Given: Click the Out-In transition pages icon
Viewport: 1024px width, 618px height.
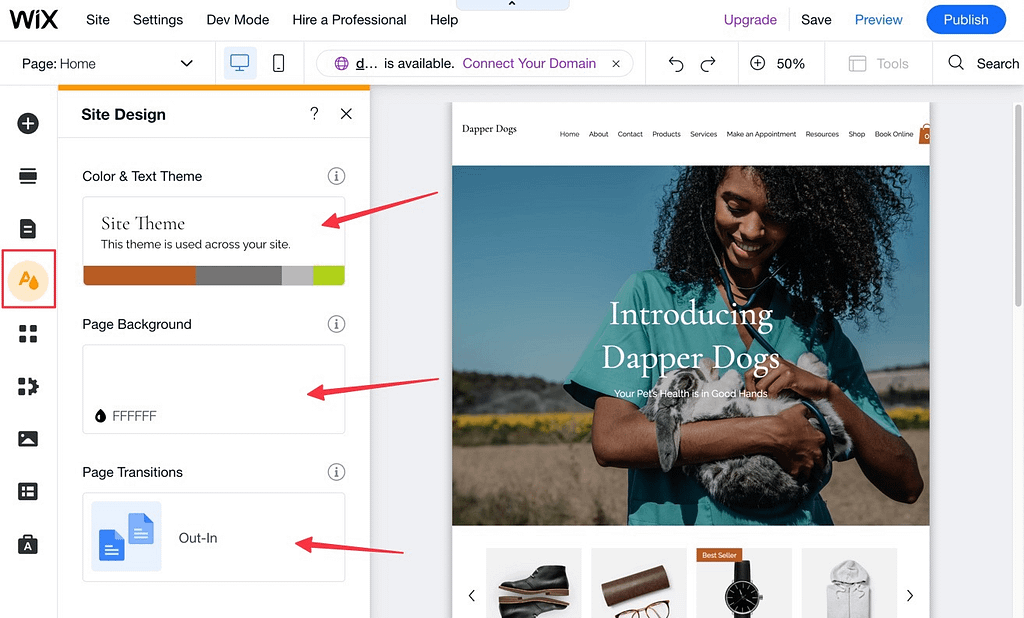Looking at the screenshot, I should [x=126, y=536].
